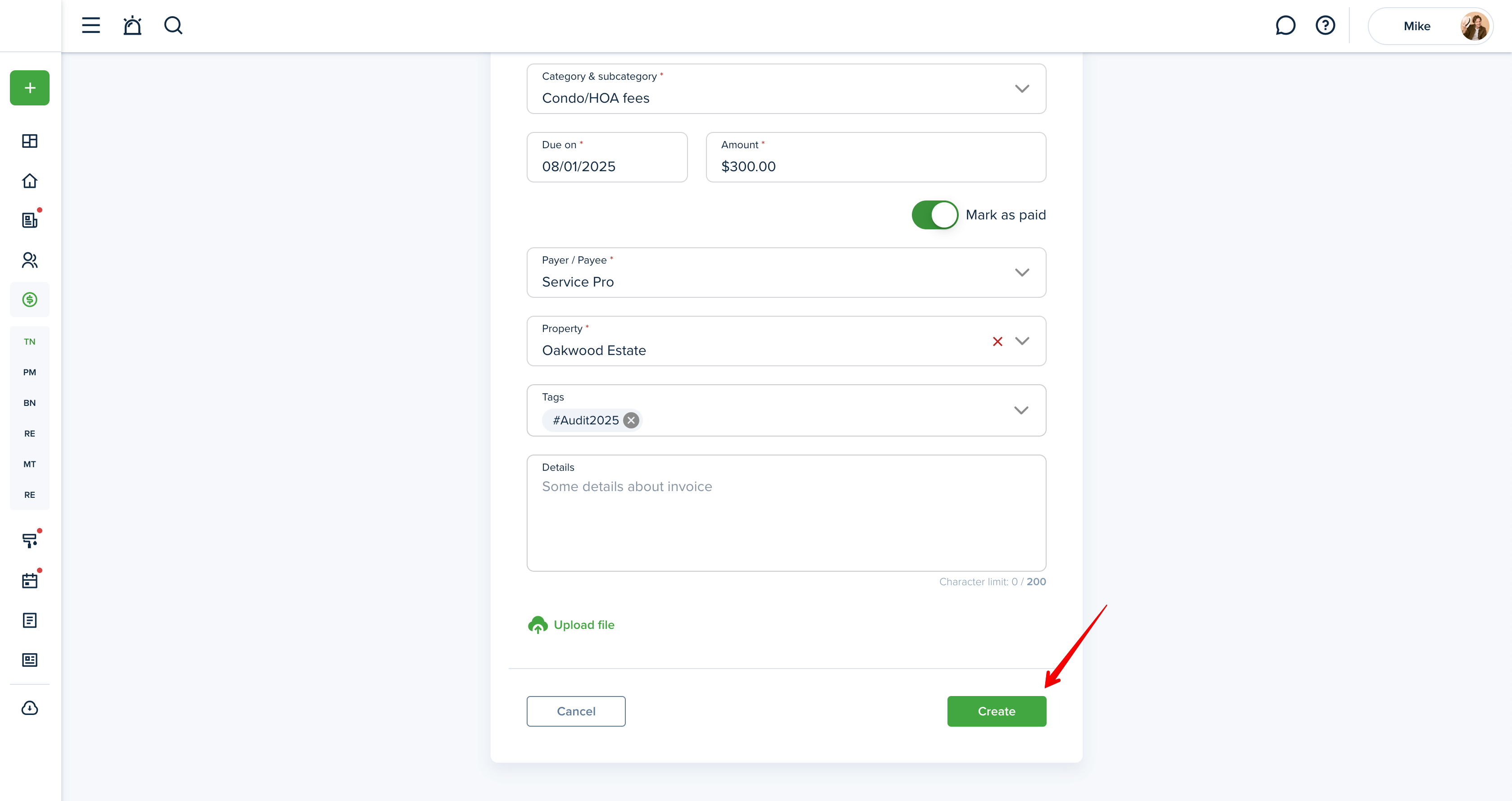1512x801 pixels.
Task: Click the Mike username label
Action: [1416, 27]
